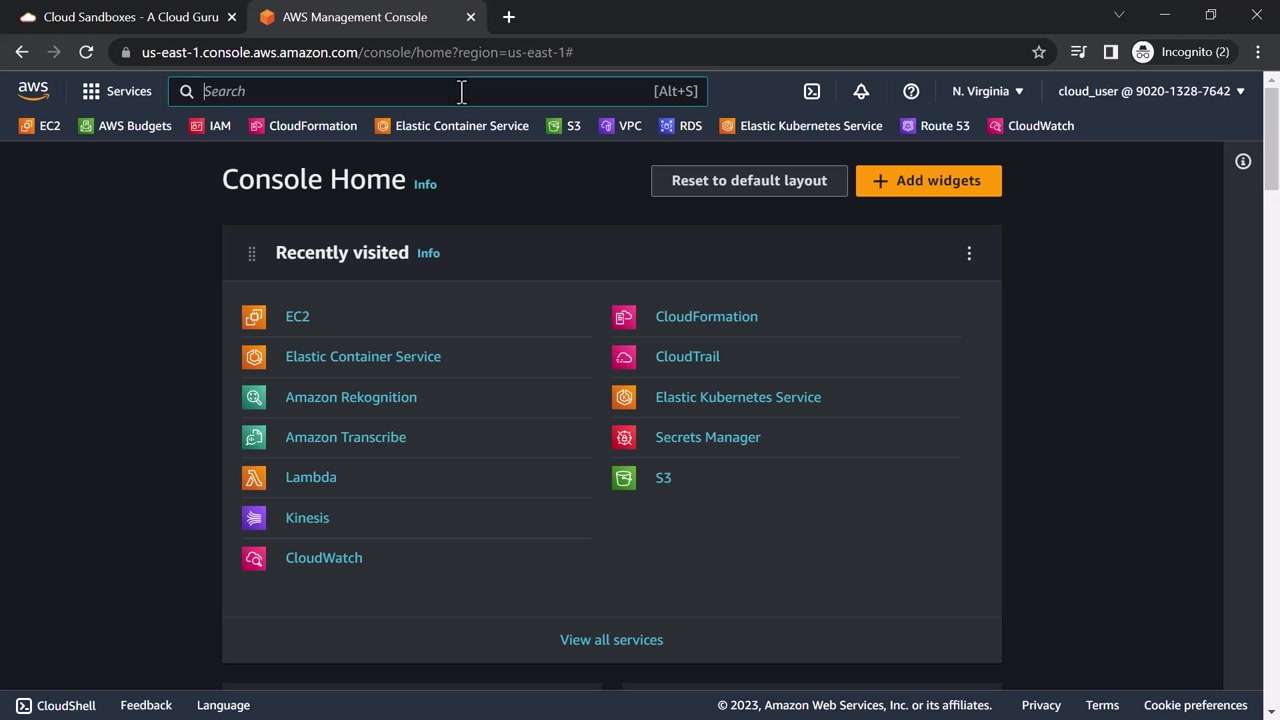Screen dimensions: 1280x720
Task: Open Elastic Container Service favorite shortcut
Action: (x=452, y=126)
